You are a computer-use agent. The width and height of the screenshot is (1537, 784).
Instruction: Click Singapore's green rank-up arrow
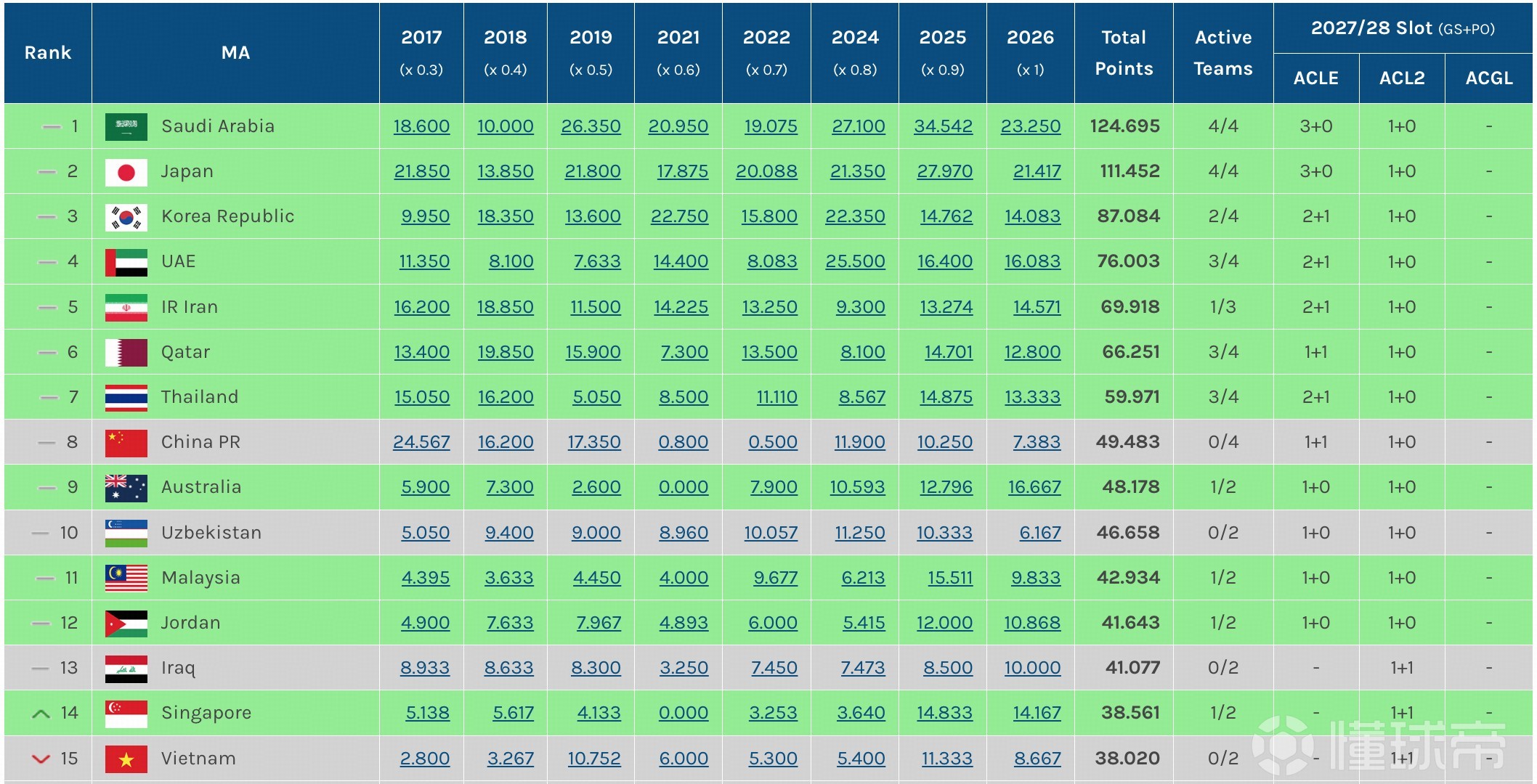(x=41, y=714)
